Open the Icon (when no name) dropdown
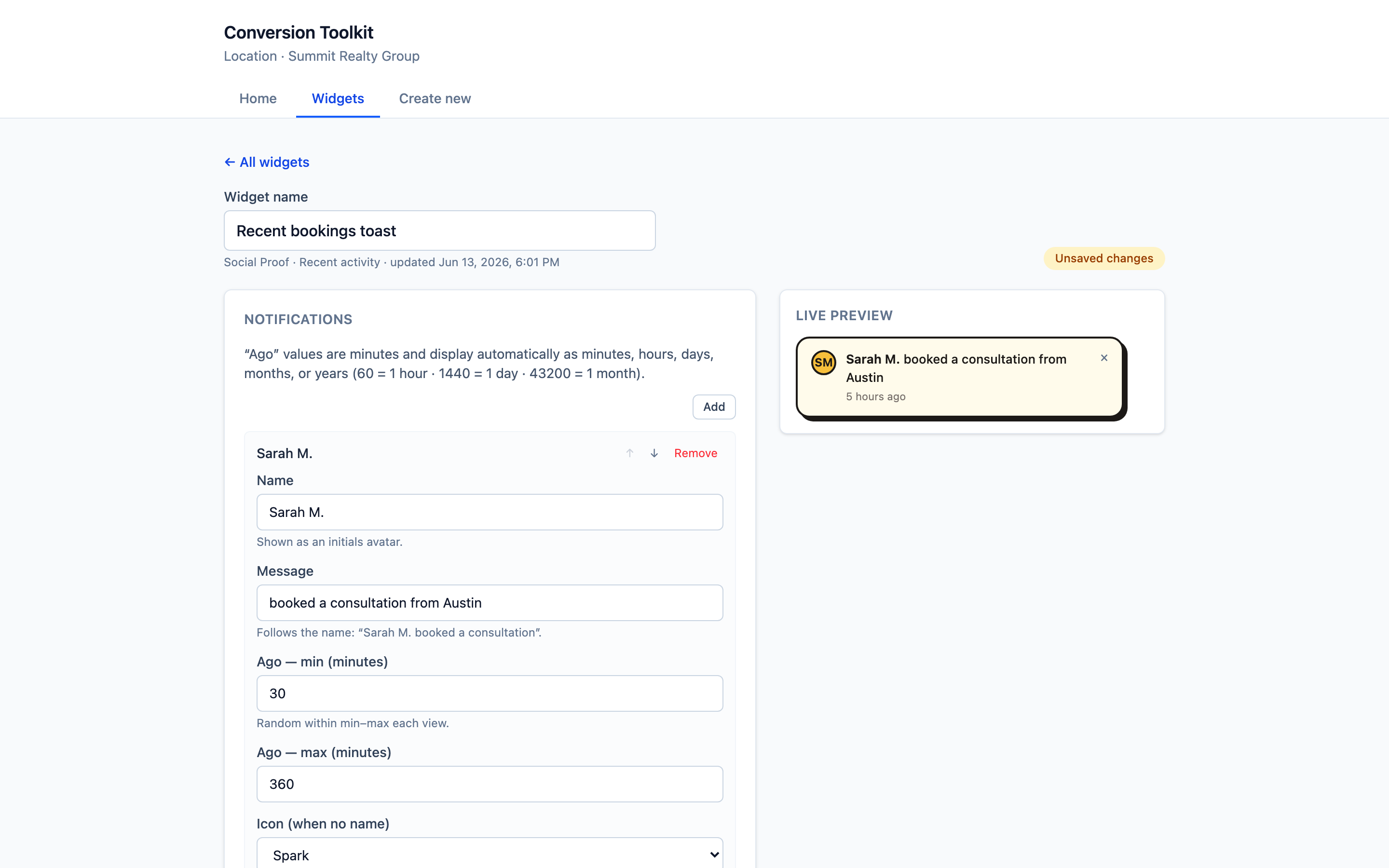Image resolution: width=1389 pixels, height=868 pixels. click(x=490, y=854)
